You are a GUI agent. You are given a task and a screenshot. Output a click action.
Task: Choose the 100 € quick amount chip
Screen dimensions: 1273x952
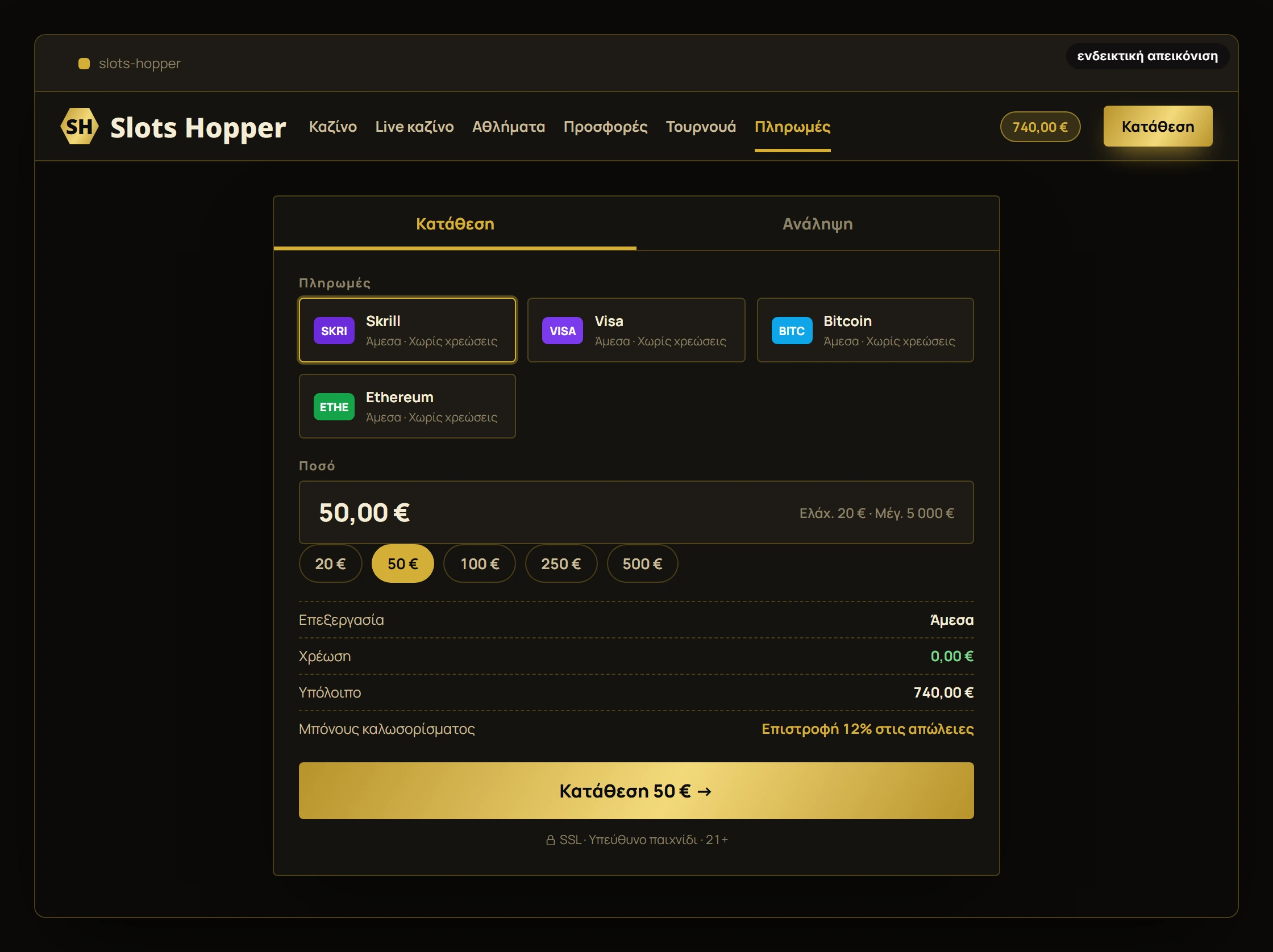pyautogui.click(x=480, y=563)
